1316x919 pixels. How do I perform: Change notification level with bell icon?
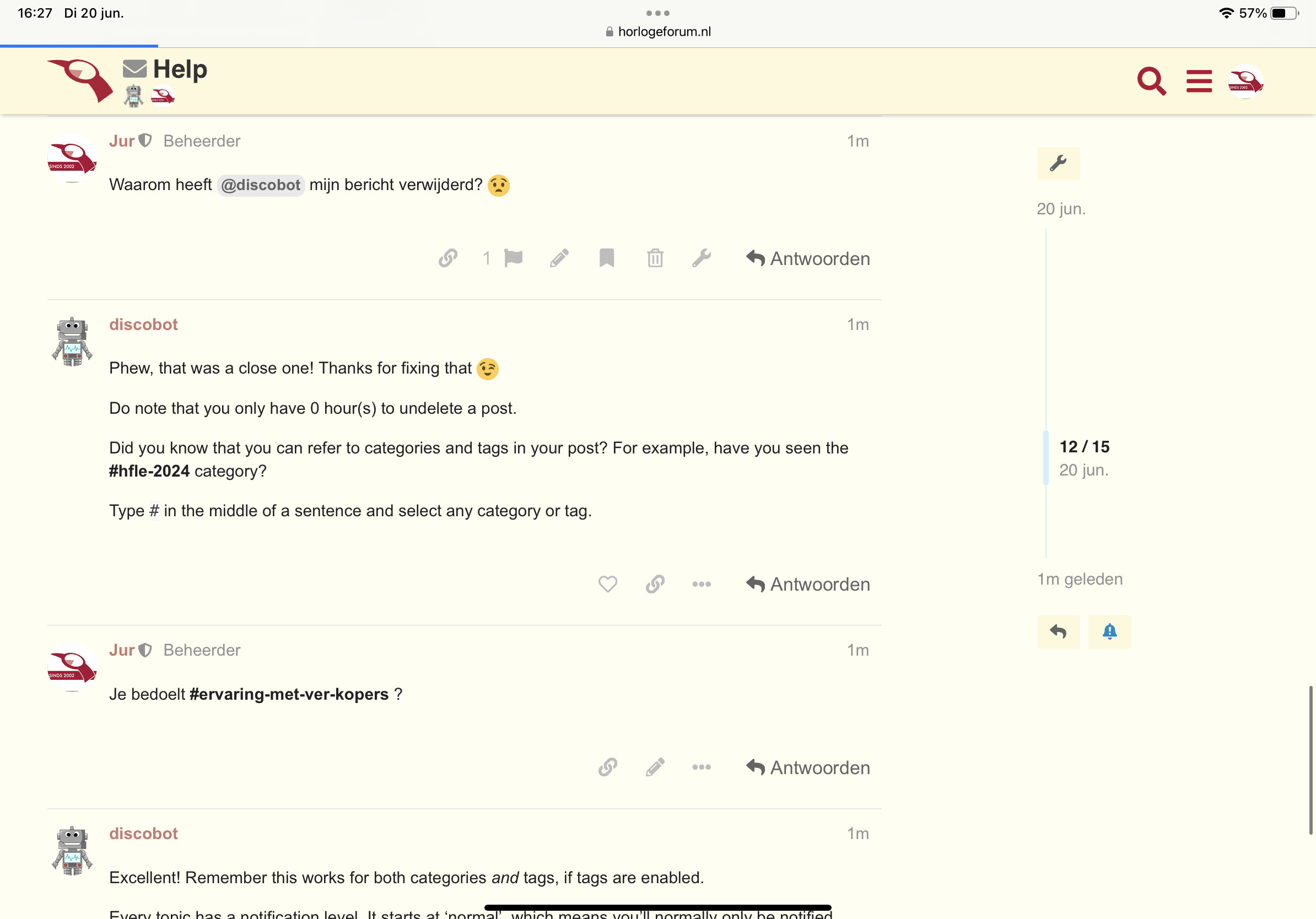1109,631
